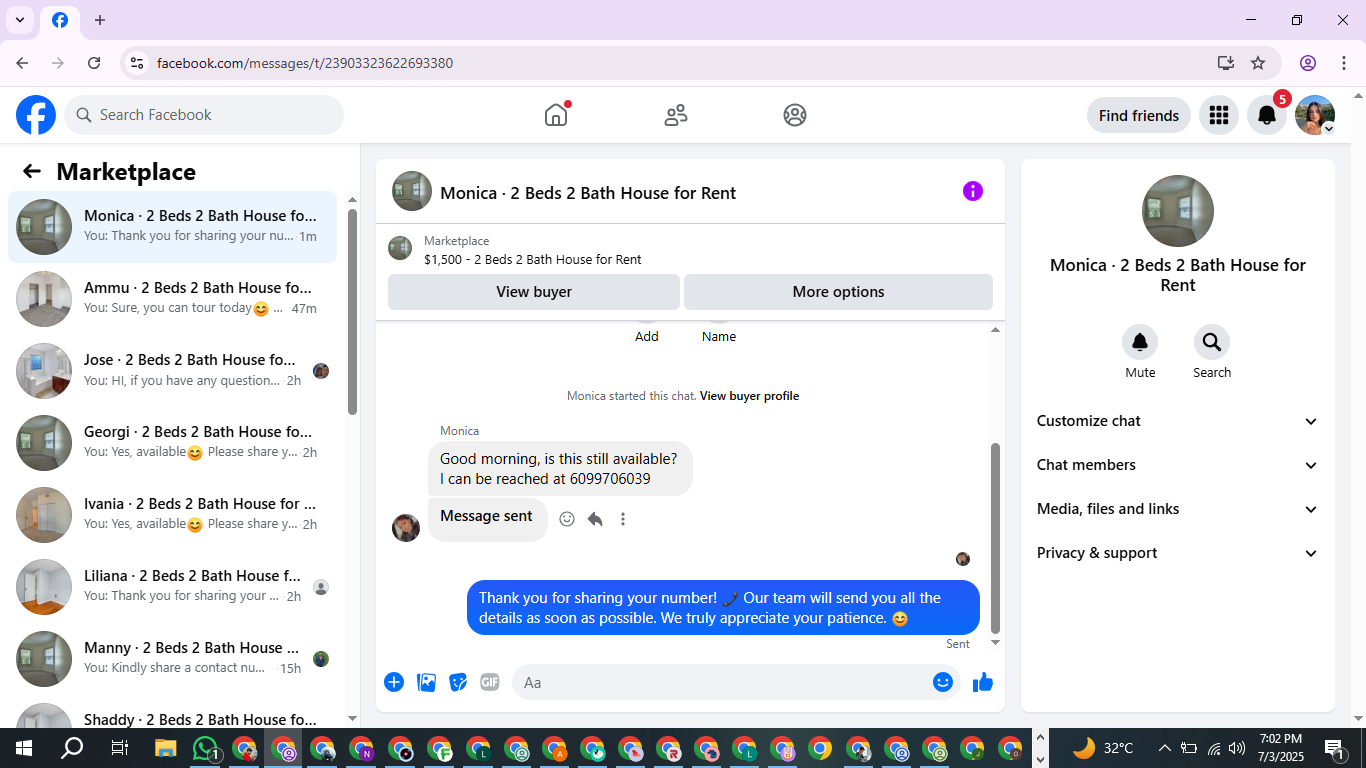Bookmark this page star icon
The height and width of the screenshot is (768, 1366).
point(1258,63)
